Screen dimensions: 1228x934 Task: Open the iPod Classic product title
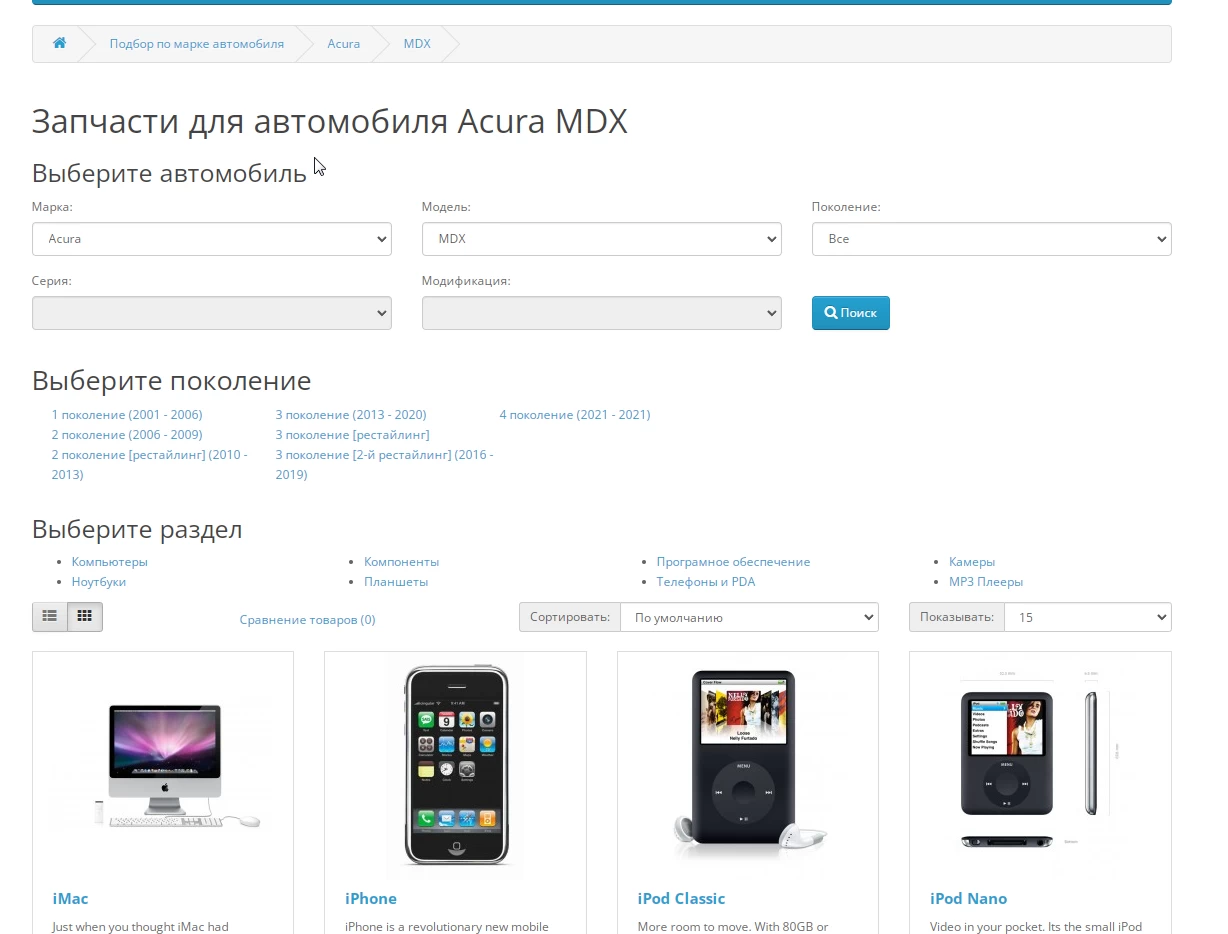(681, 899)
